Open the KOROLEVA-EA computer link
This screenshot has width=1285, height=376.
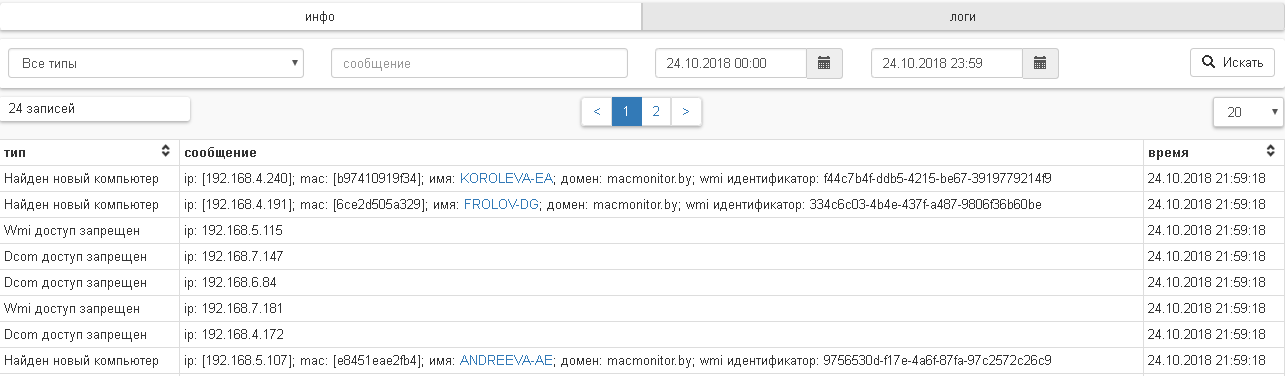pyautogui.click(x=506, y=179)
